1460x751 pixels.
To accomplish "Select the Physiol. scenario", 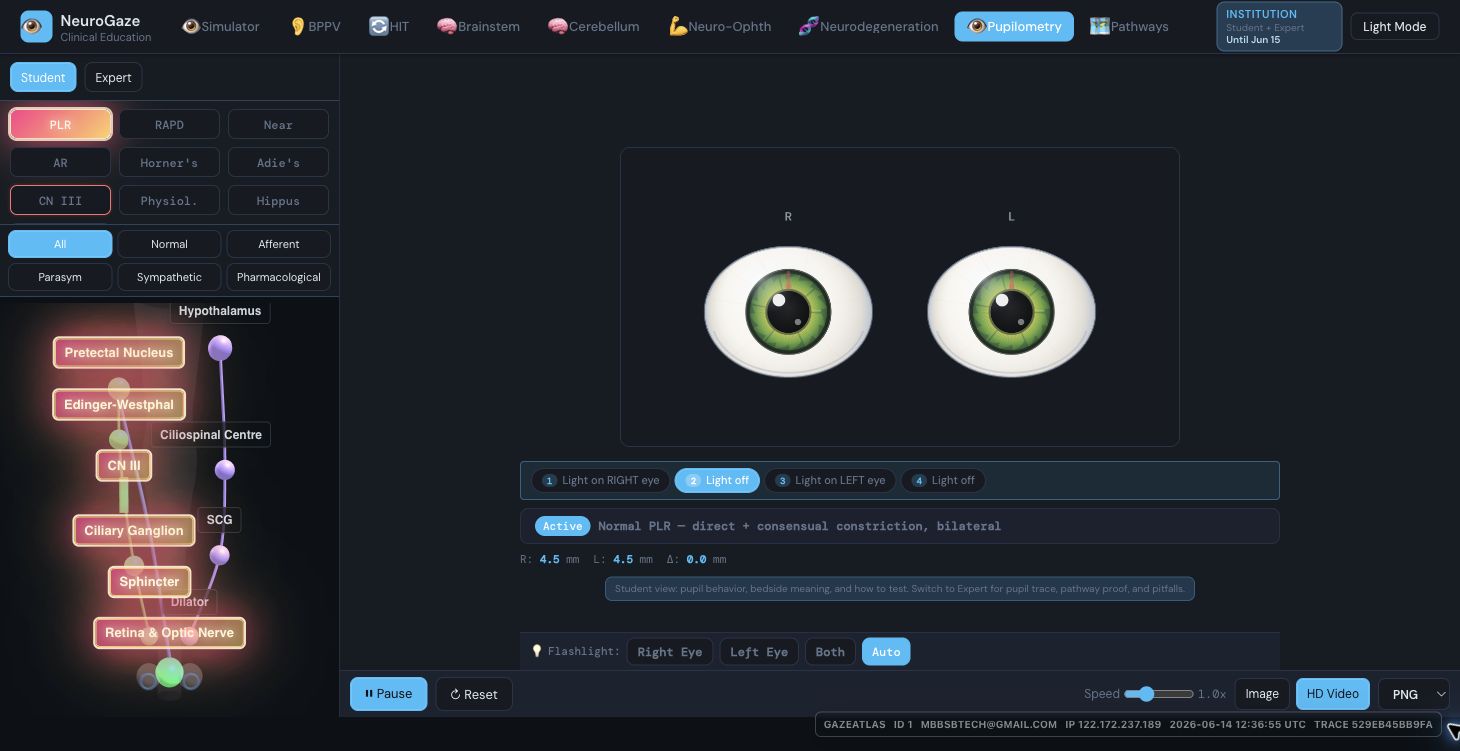I will 169,201.
